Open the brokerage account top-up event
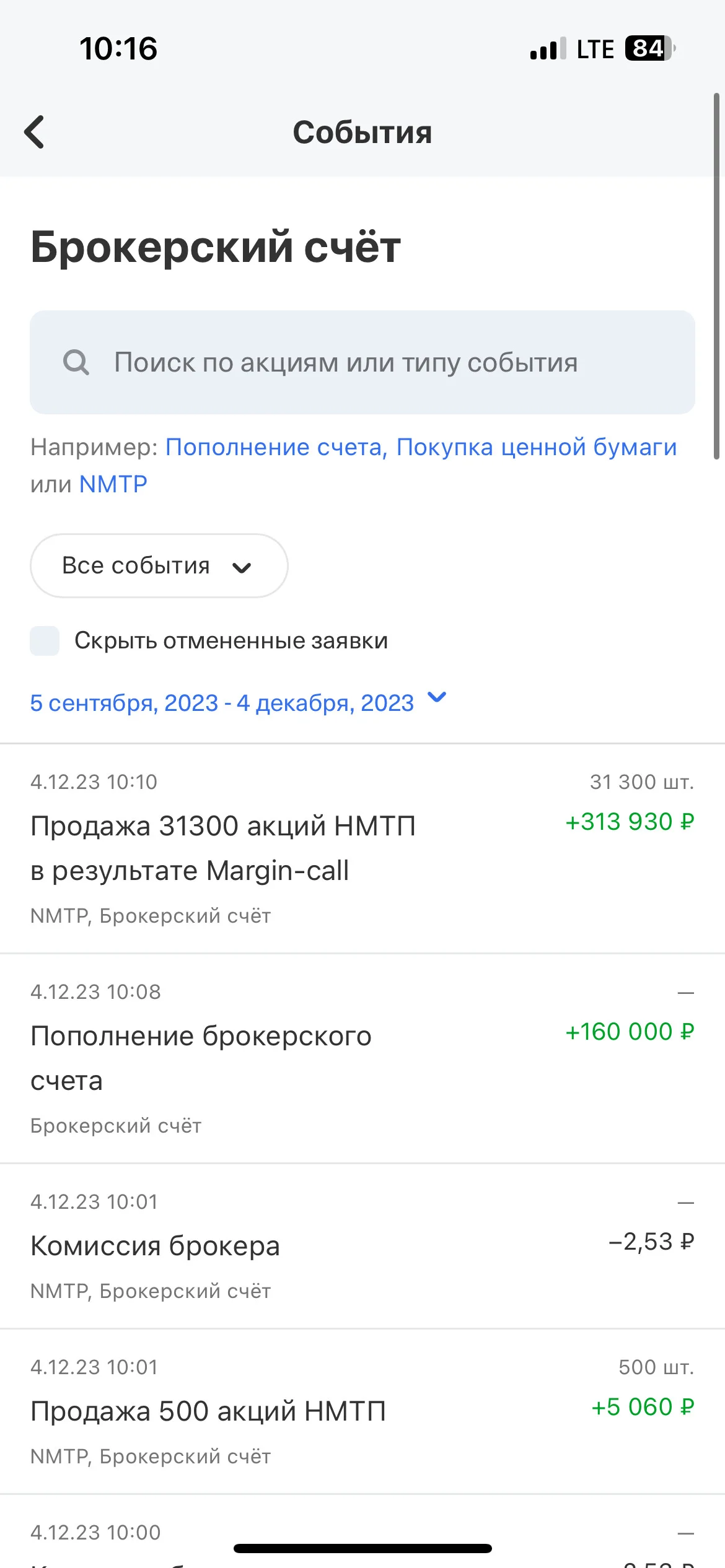The image size is (725, 1568). (x=362, y=1058)
